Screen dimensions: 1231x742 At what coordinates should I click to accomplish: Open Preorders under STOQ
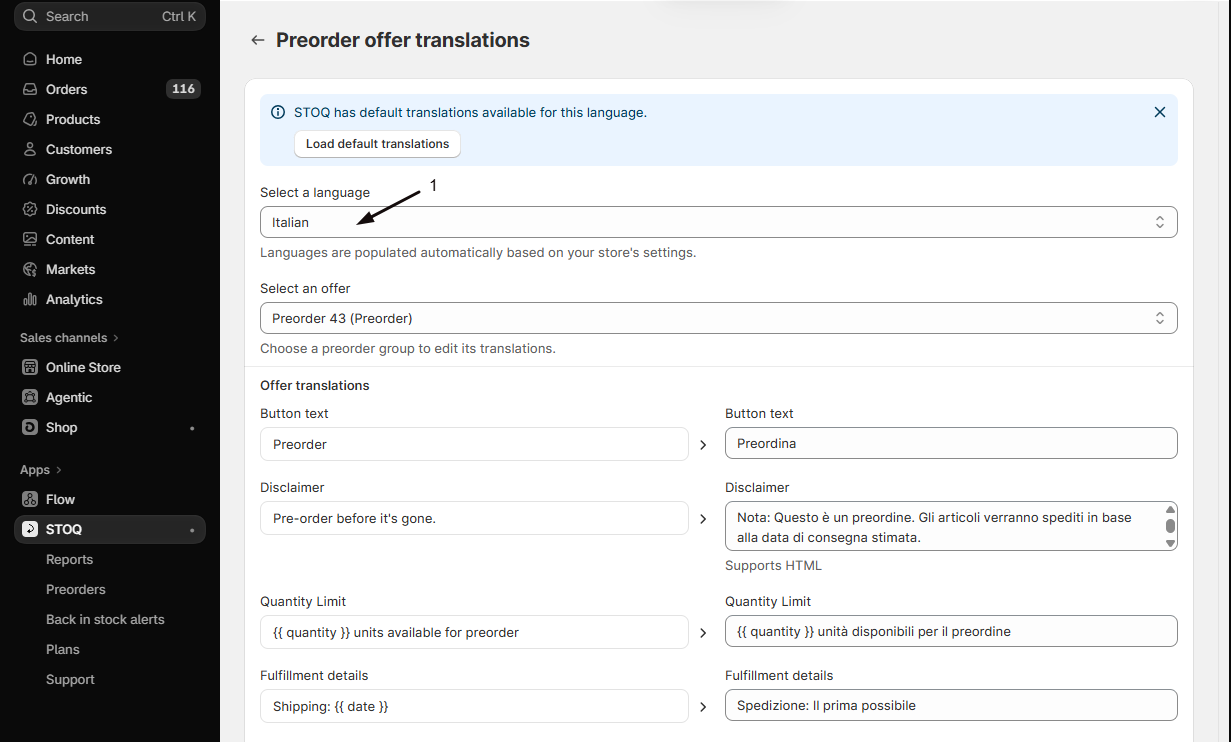(76, 589)
